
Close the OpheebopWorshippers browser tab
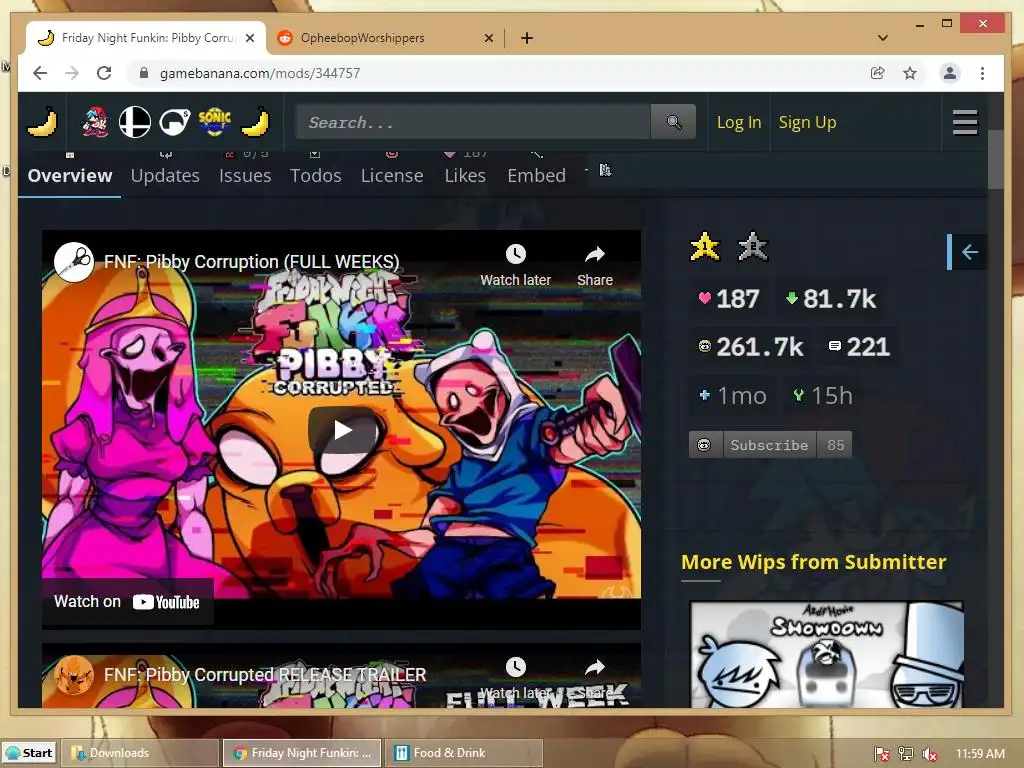tap(488, 38)
